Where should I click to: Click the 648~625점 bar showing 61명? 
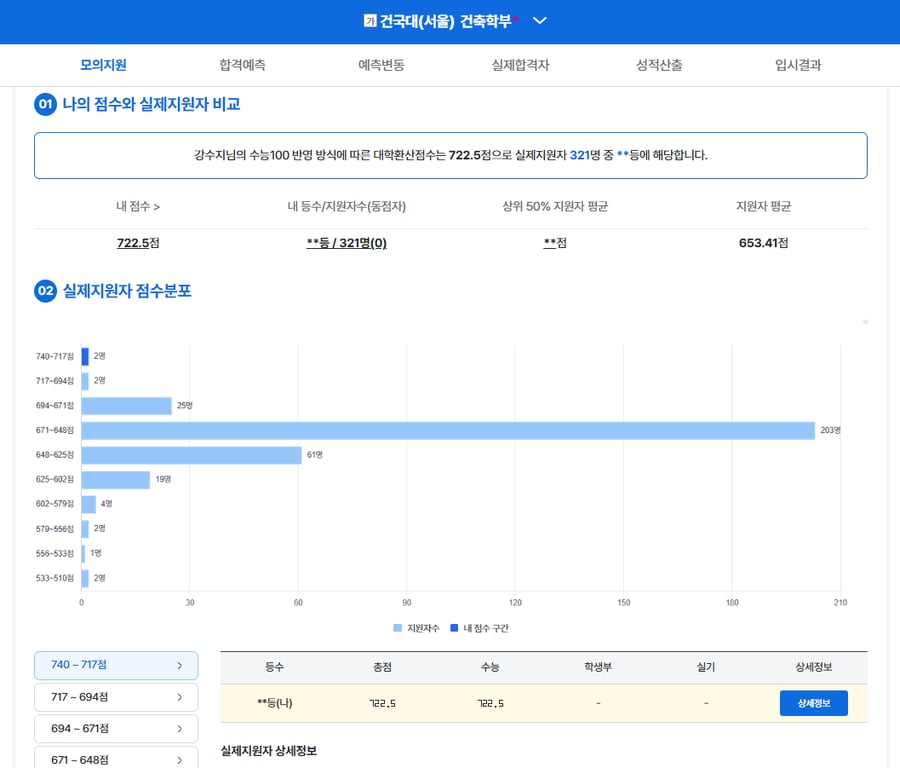tap(191, 455)
